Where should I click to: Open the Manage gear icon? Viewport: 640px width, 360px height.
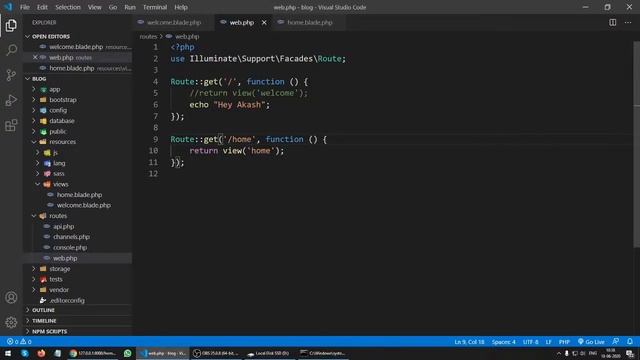(x=11, y=322)
